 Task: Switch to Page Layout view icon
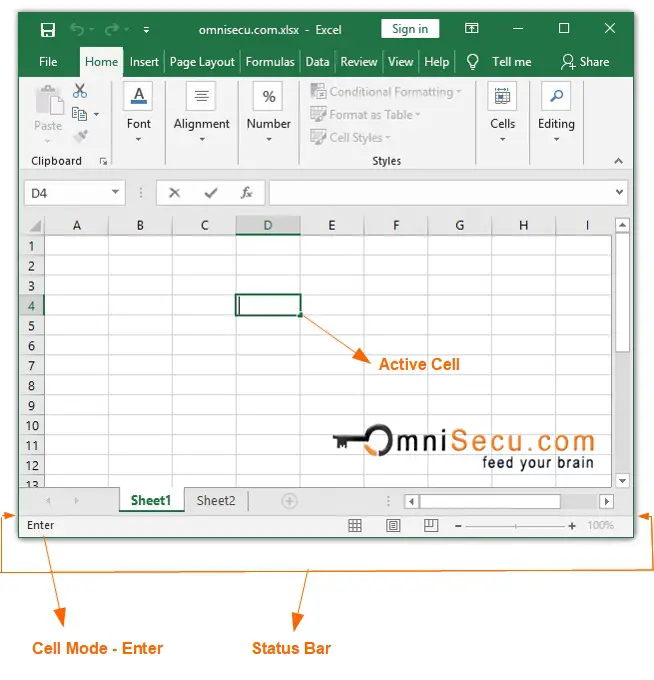click(393, 526)
